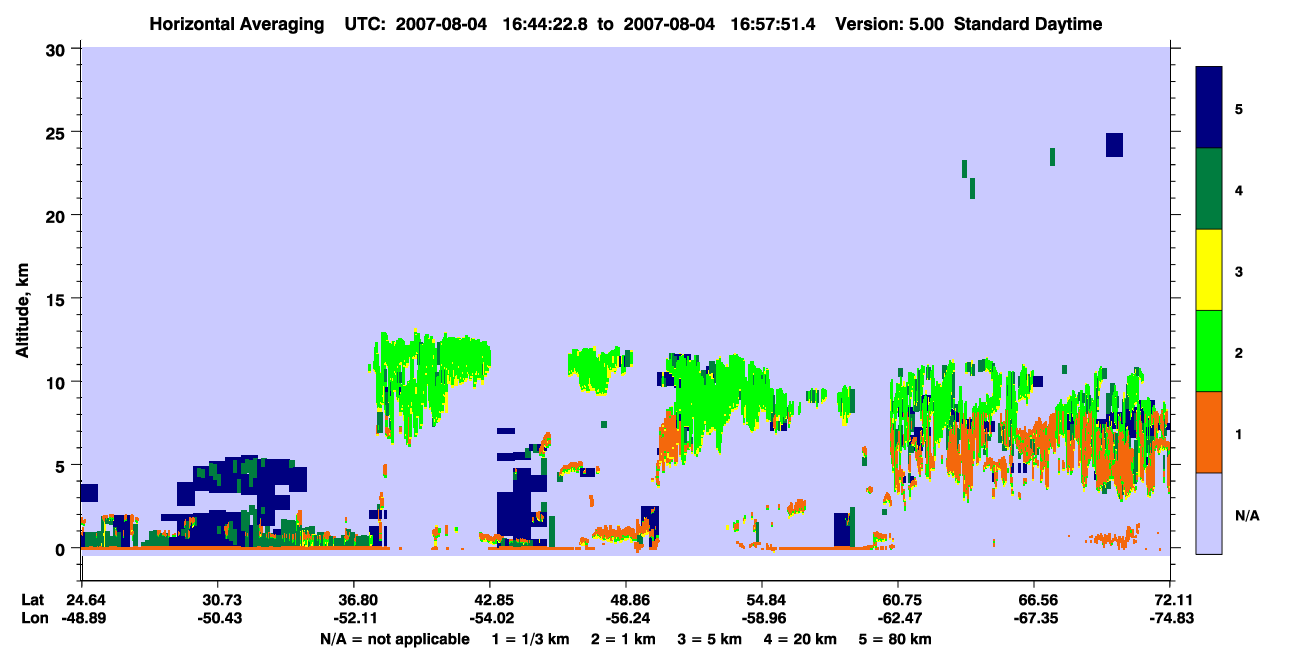Click the bright green level 2 color swatch
The width and height of the screenshot is (1300, 667).
click(1209, 351)
